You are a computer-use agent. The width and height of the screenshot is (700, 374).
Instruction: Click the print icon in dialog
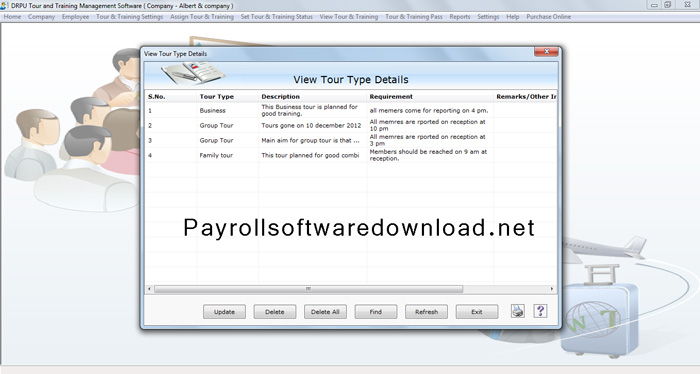[x=517, y=311]
